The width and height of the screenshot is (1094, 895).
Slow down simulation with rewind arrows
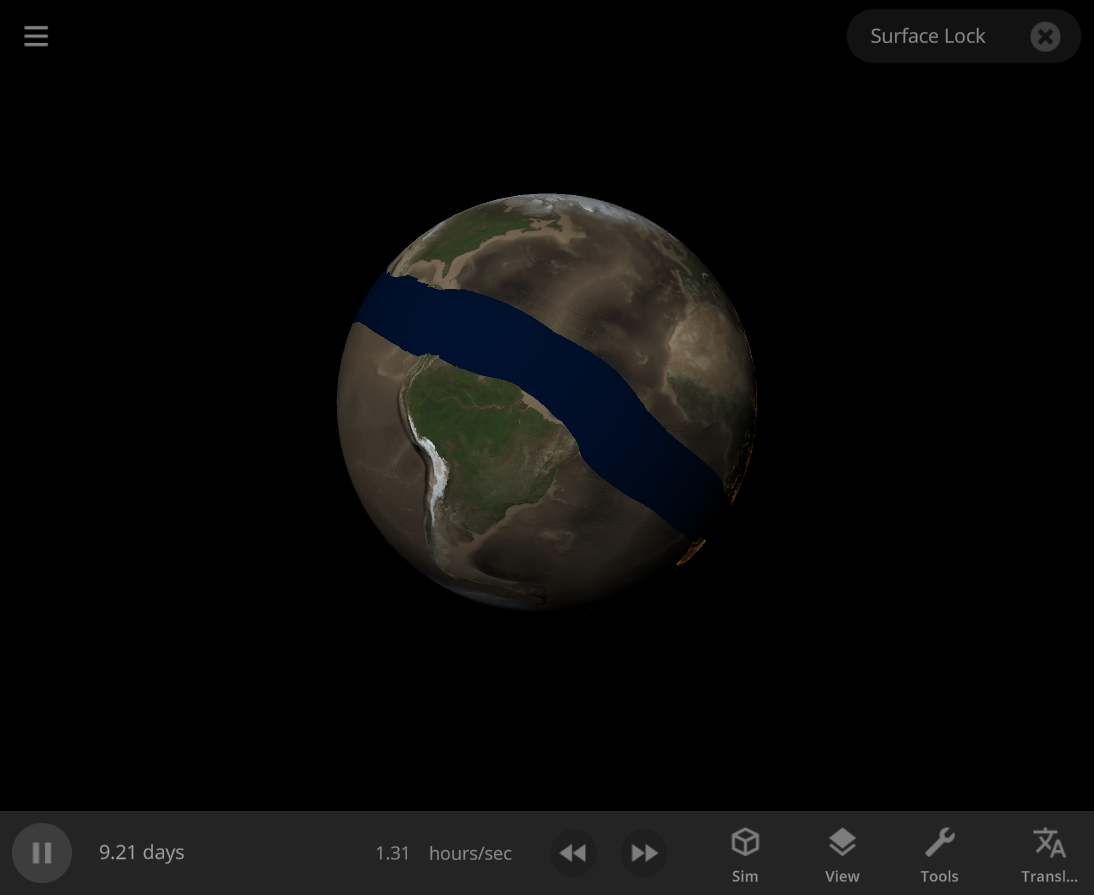point(573,852)
